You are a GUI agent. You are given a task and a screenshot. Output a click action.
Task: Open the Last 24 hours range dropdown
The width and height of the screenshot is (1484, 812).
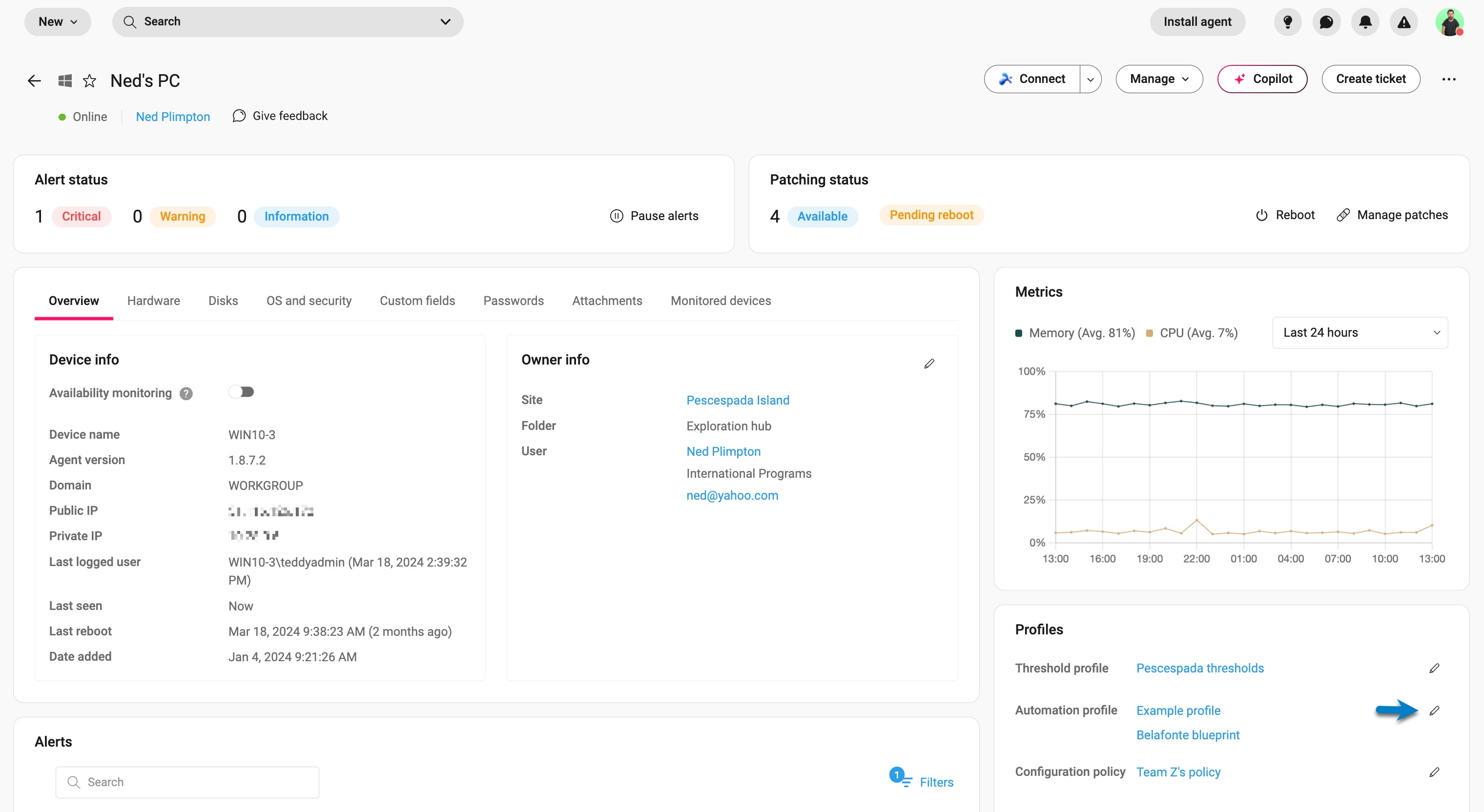point(1360,332)
